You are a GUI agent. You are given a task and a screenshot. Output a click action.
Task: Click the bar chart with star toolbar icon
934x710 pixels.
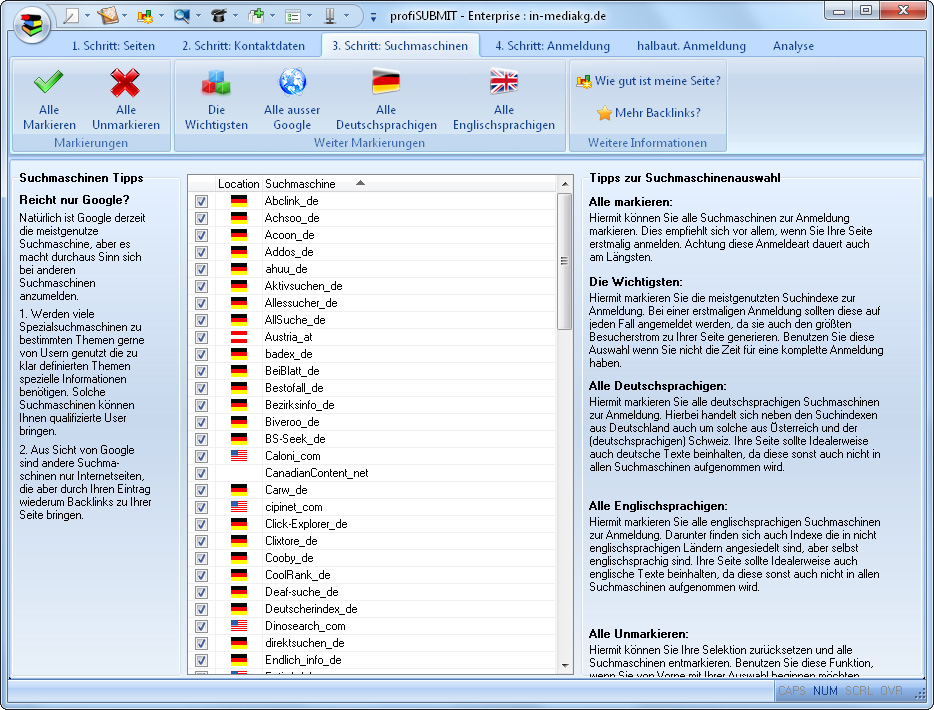coord(145,16)
